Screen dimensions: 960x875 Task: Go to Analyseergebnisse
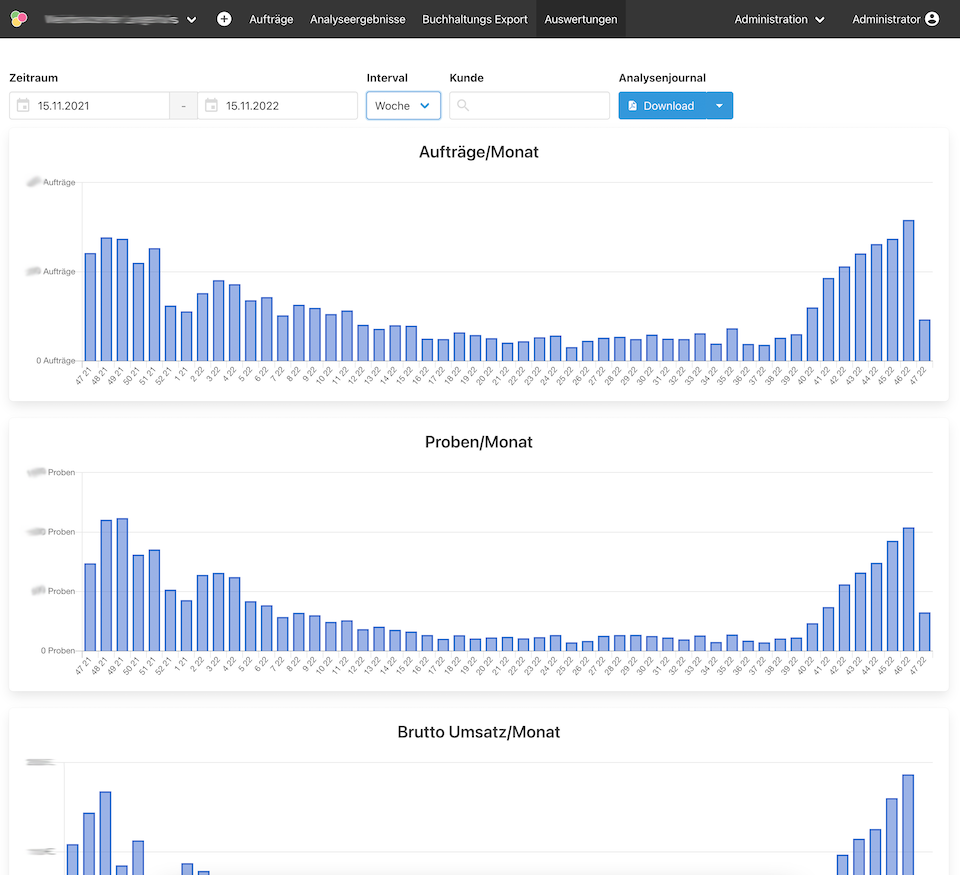(x=358, y=20)
